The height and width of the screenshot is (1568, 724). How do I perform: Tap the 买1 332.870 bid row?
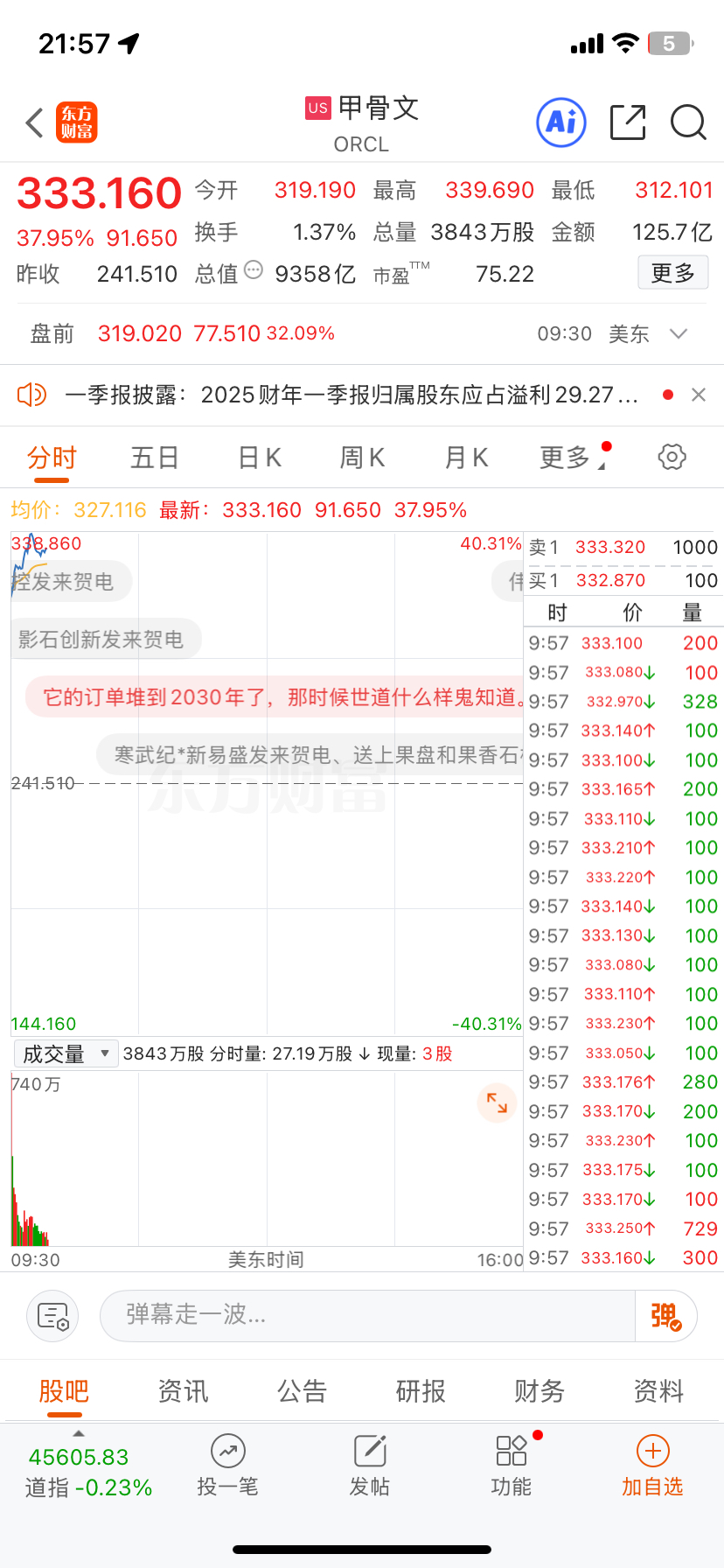coord(623,580)
